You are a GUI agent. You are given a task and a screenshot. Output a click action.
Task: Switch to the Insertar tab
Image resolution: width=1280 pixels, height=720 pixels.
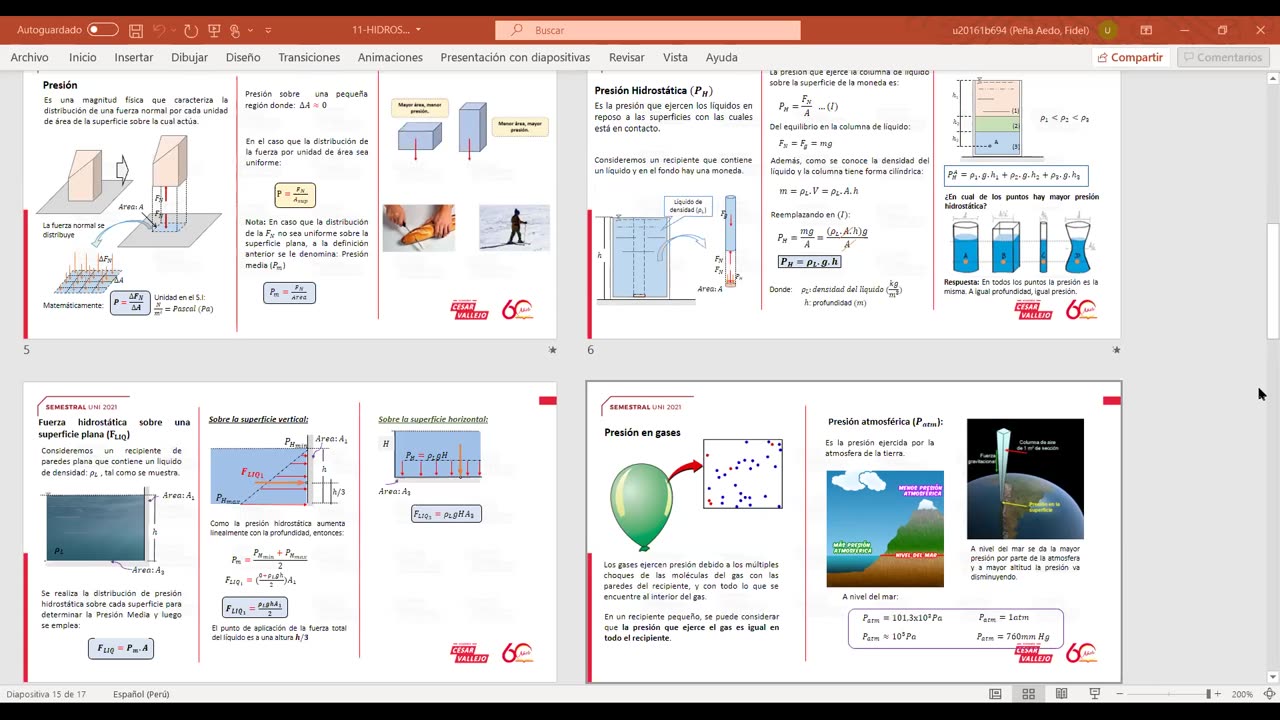(x=134, y=57)
